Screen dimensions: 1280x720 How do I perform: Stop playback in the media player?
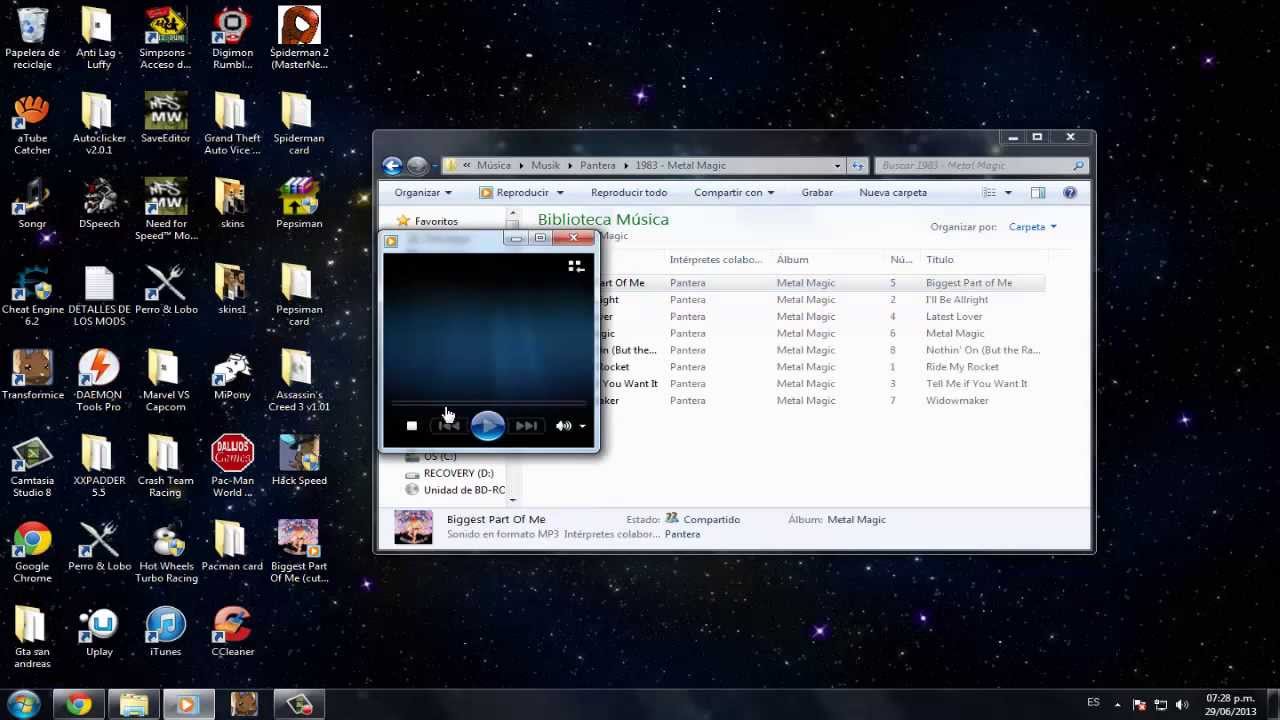tap(411, 426)
